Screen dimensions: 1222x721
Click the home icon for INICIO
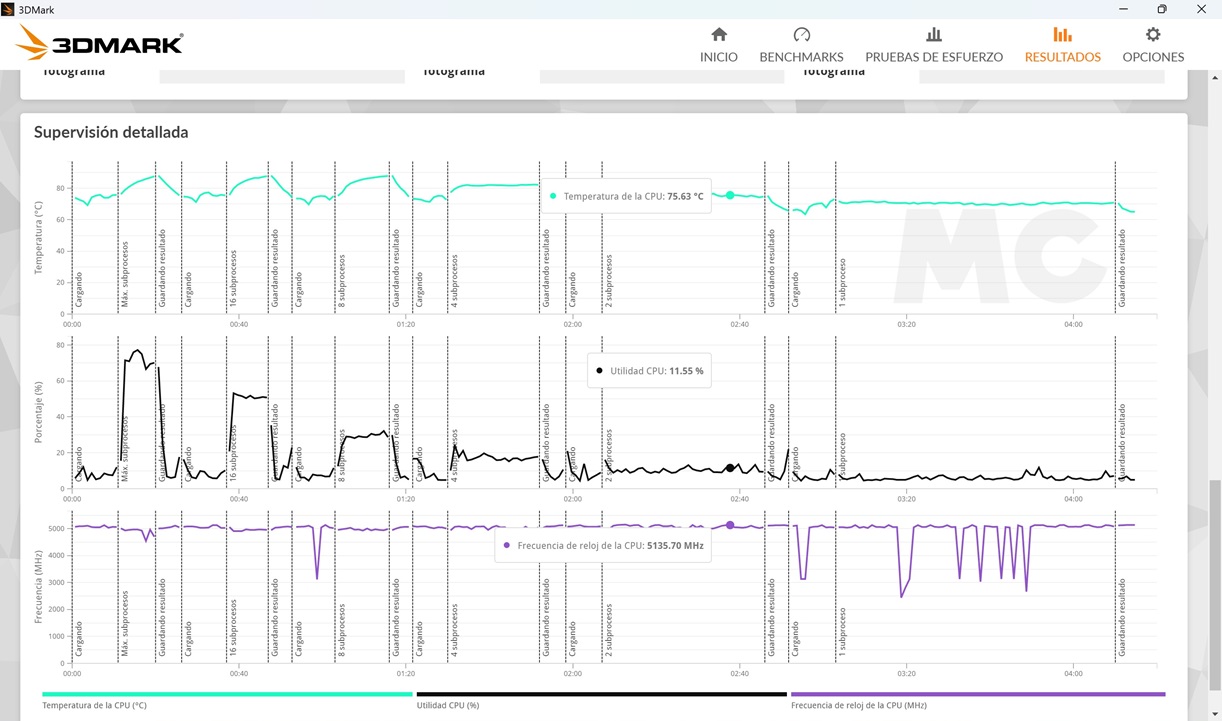(718, 35)
